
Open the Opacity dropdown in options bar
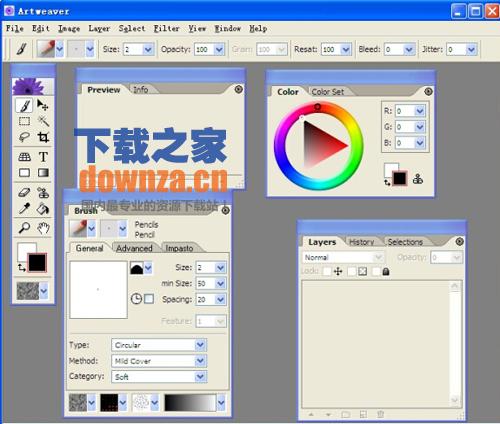(219, 50)
